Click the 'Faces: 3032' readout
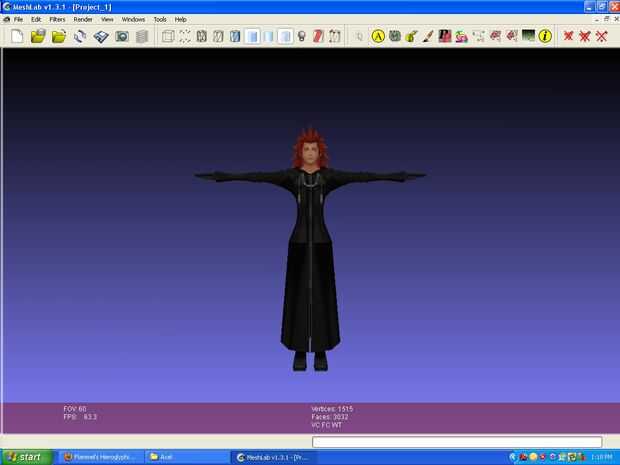620x465 pixels. 330,417
